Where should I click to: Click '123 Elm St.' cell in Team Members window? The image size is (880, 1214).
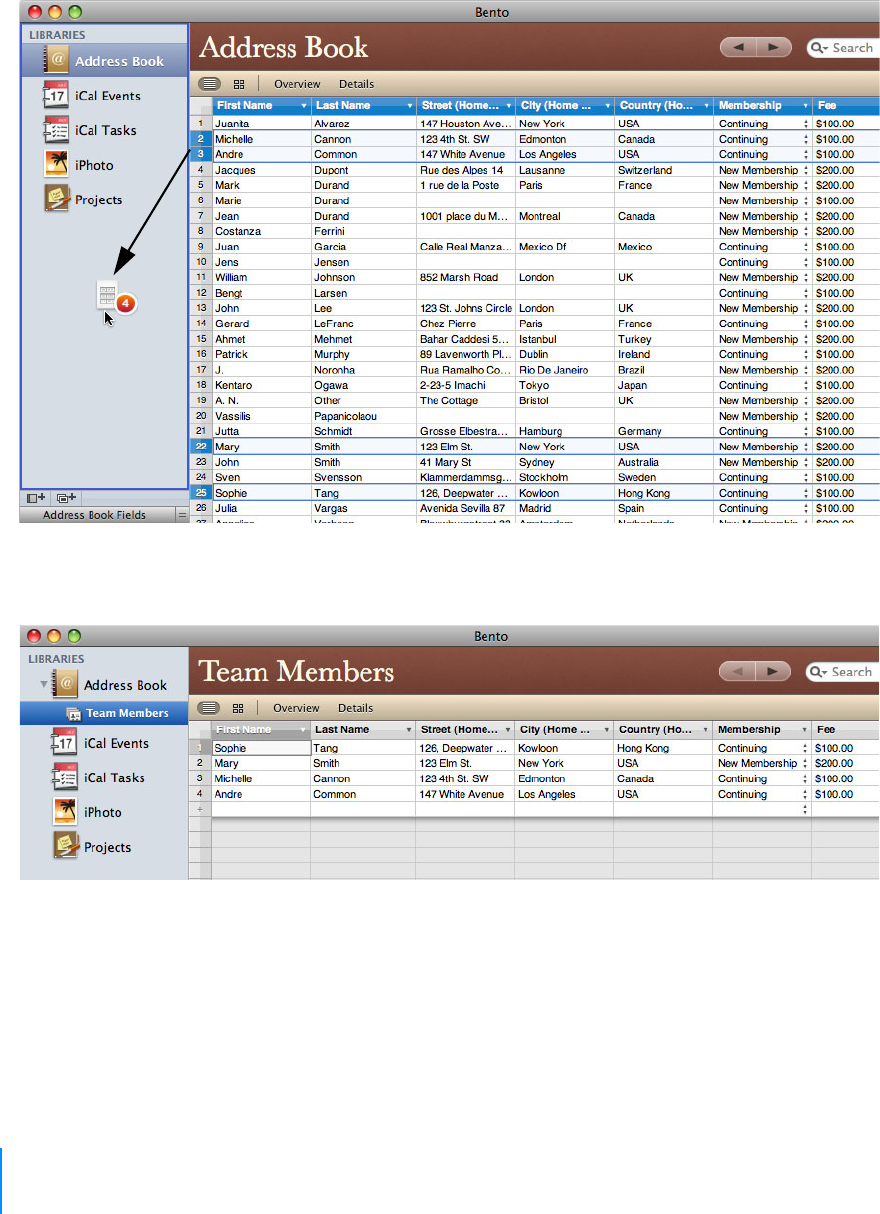pyautogui.click(x=465, y=763)
